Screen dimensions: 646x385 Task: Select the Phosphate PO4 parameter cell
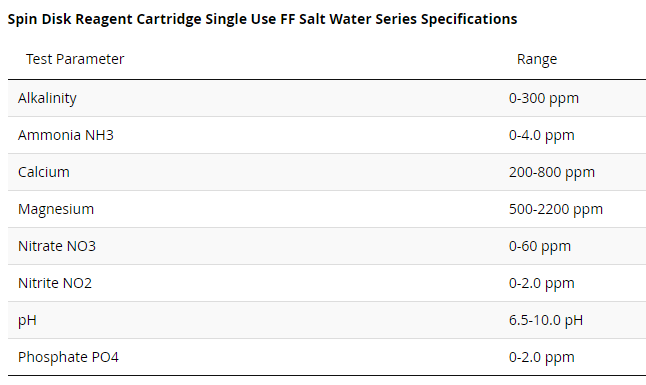(68, 357)
